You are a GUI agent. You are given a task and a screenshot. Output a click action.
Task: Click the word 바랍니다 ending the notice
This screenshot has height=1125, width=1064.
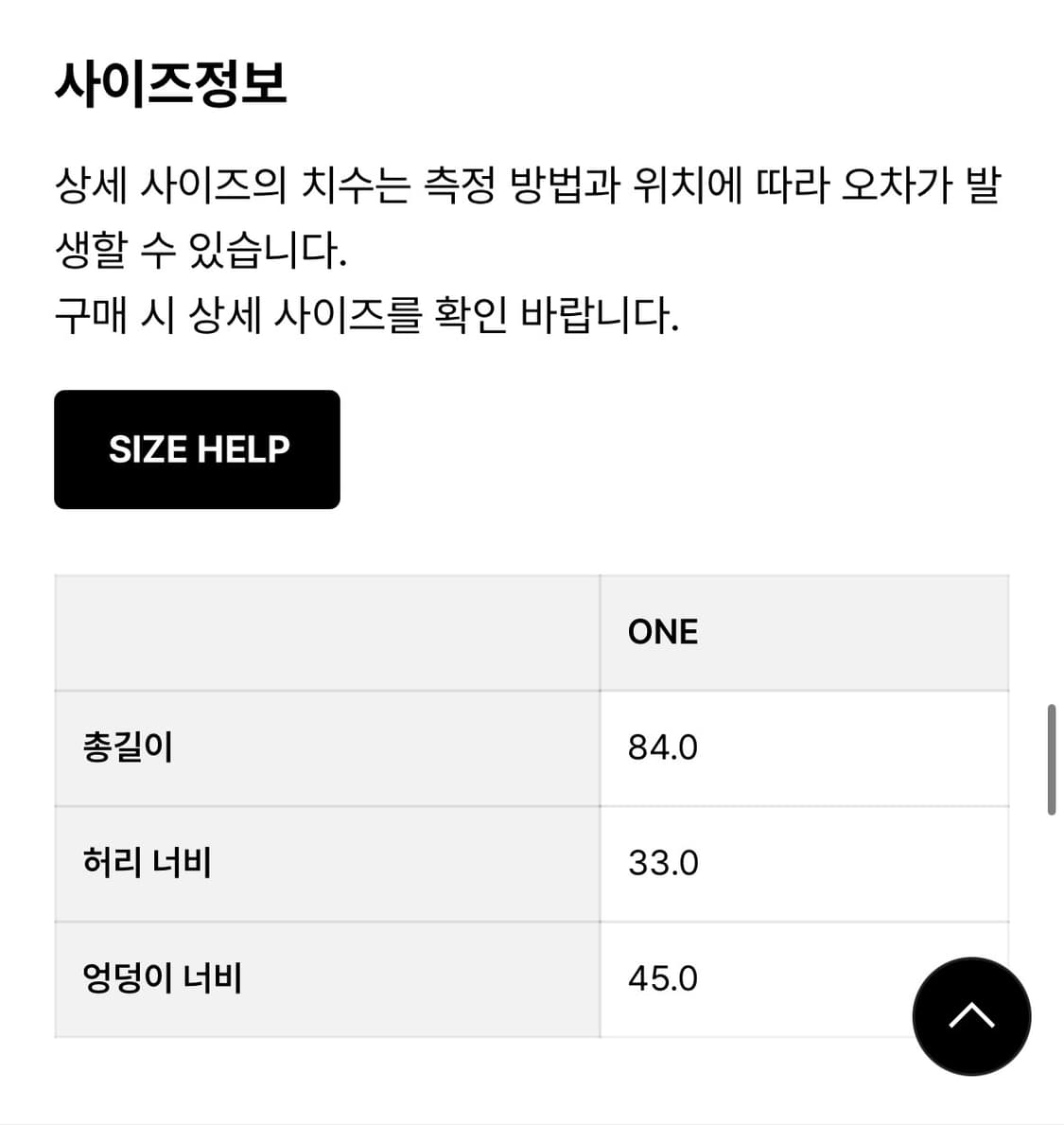click(599, 315)
